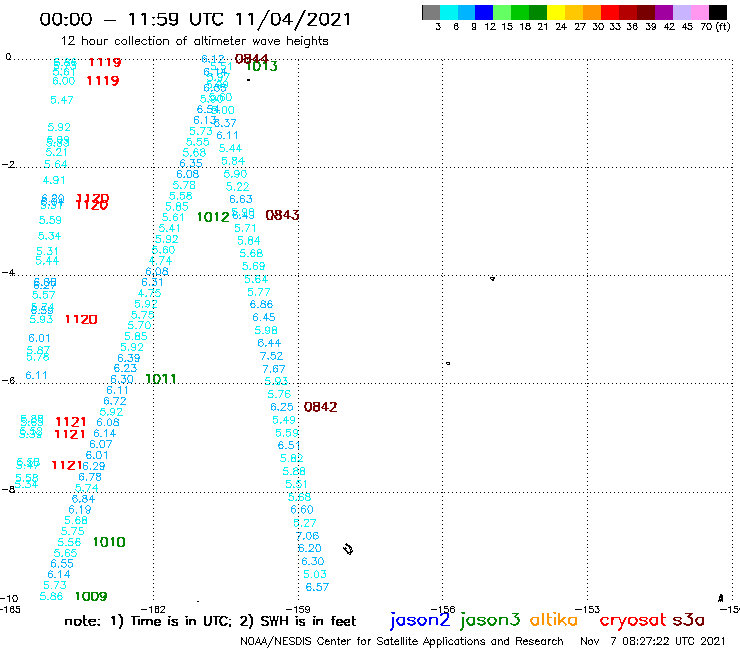Click the wave height value 6.57

coord(317,587)
